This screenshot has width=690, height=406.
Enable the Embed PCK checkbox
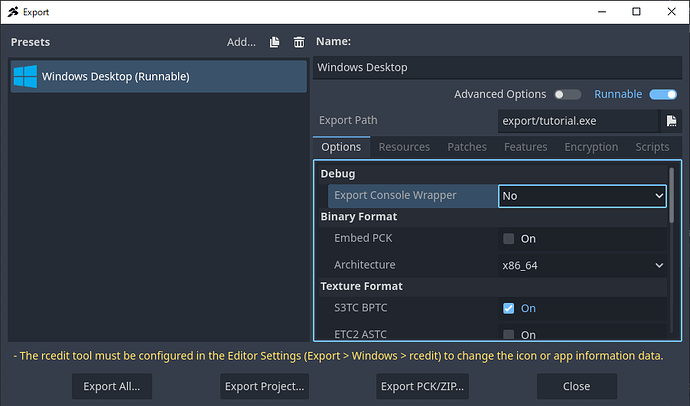tap(509, 239)
